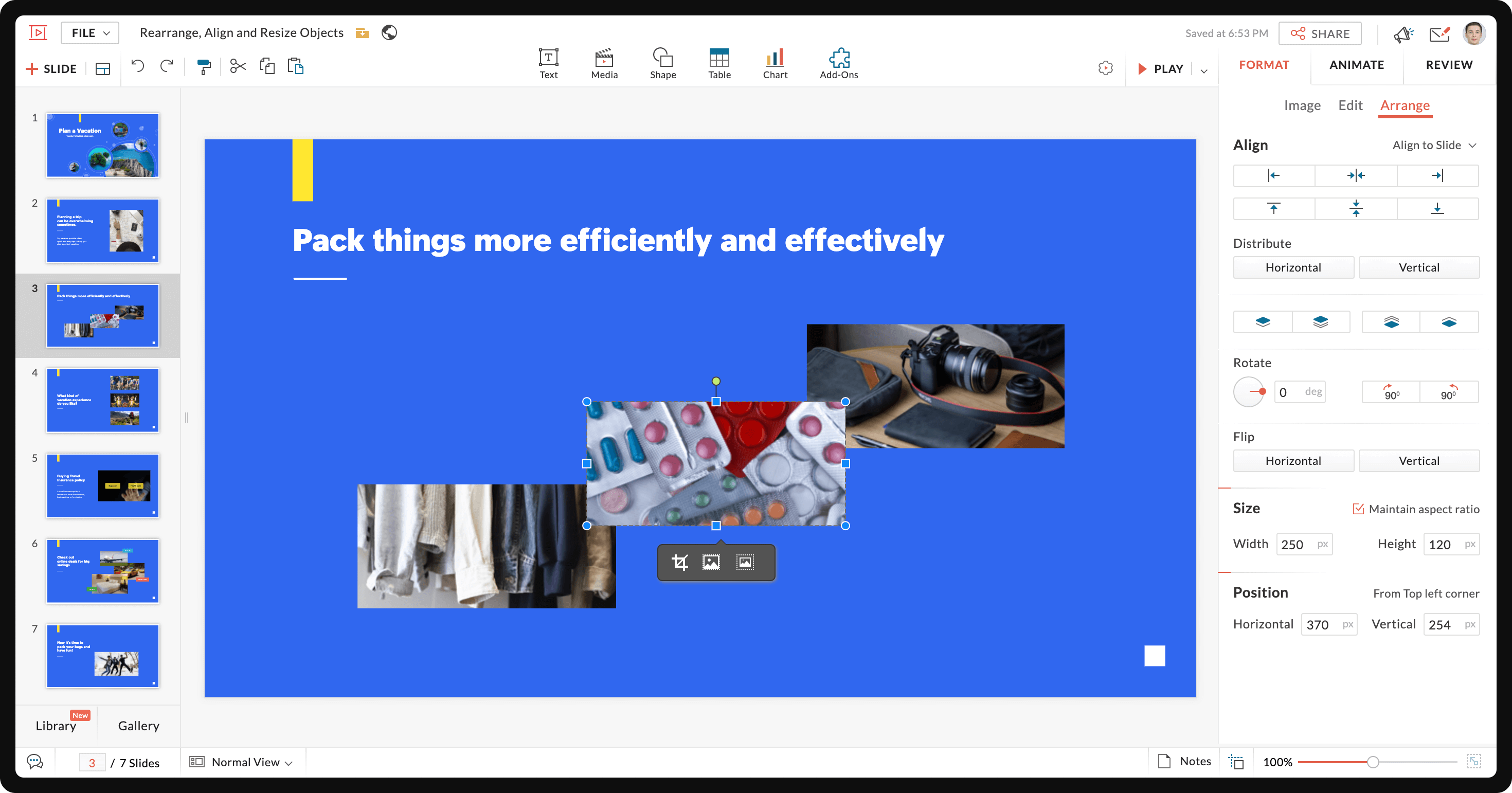Enable Vertical distribute for objects

tap(1419, 267)
